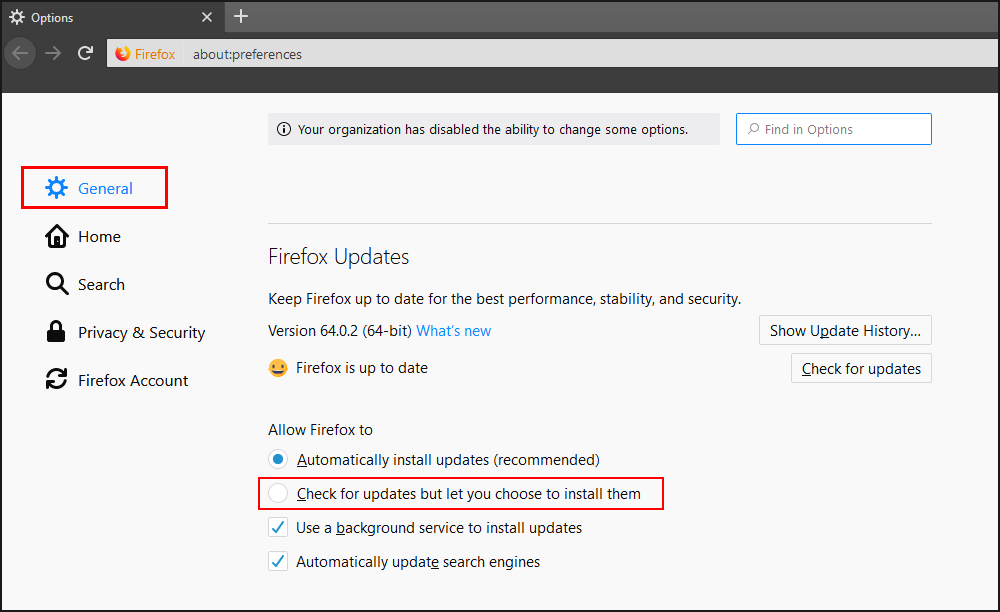Focus the Find in Options search field
The width and height of the screenshot is (1000, 612).
[x=834, y=129]
